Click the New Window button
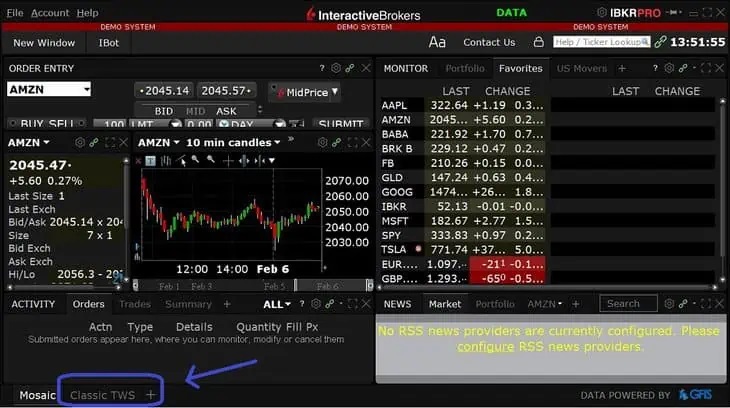 tap(44, 43)
